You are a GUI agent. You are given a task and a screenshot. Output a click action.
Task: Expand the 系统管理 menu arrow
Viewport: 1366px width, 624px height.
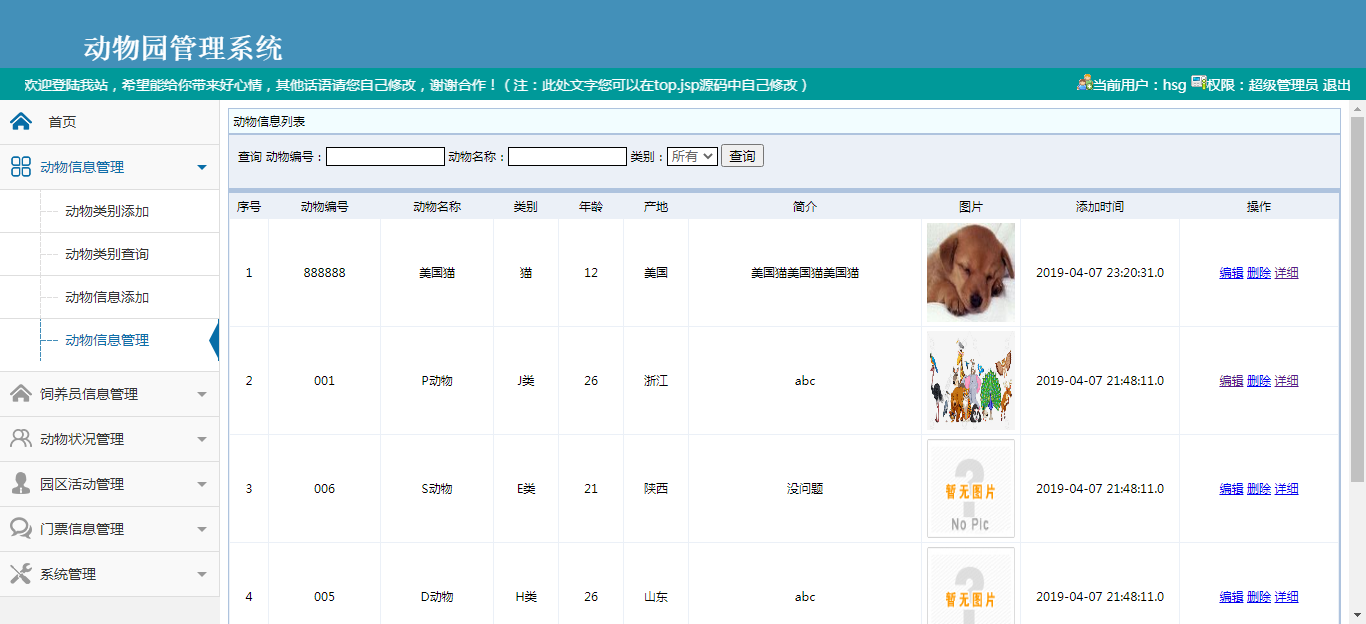[x=202, y=574]
